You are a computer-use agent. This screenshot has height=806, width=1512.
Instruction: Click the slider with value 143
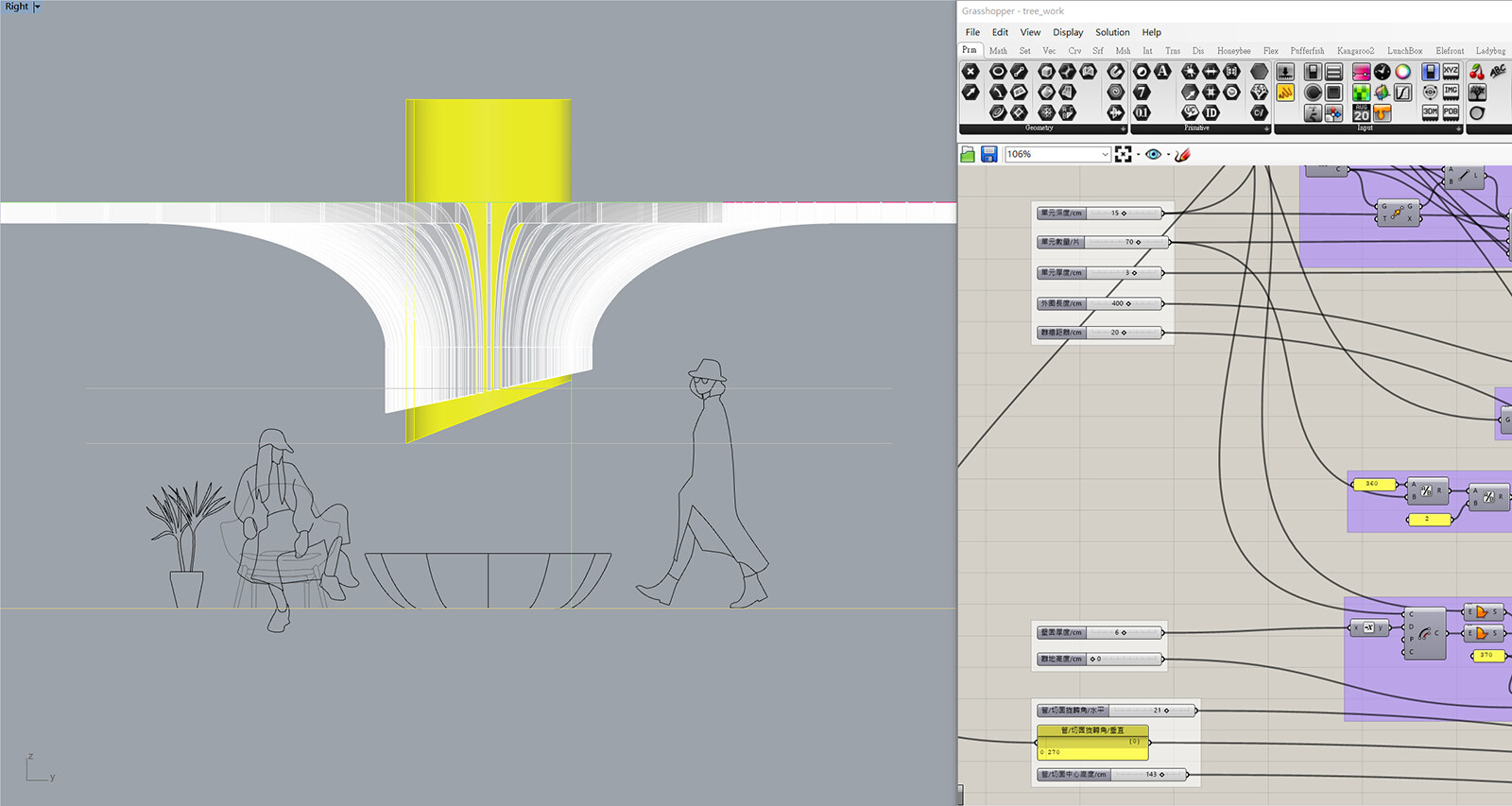point(1112,774)
